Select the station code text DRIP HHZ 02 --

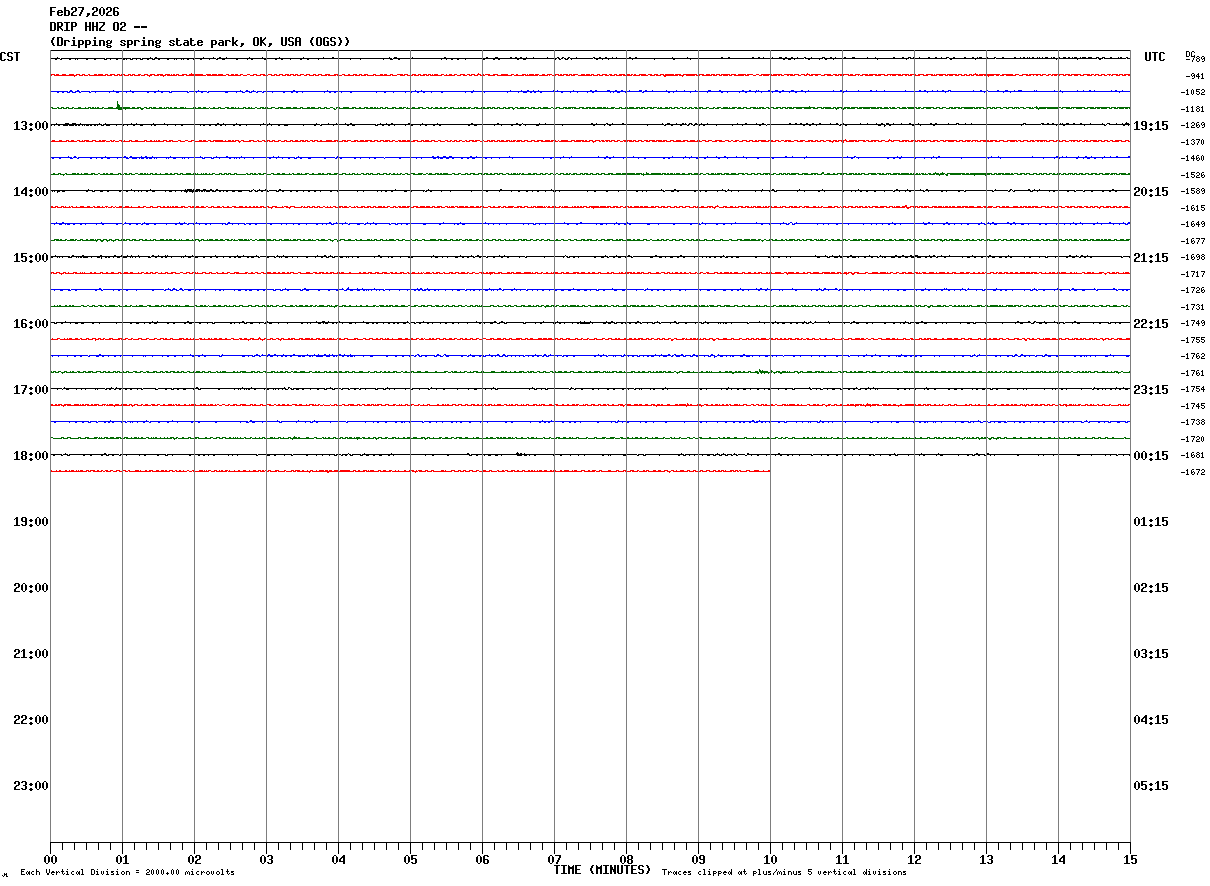coord(98,27)
